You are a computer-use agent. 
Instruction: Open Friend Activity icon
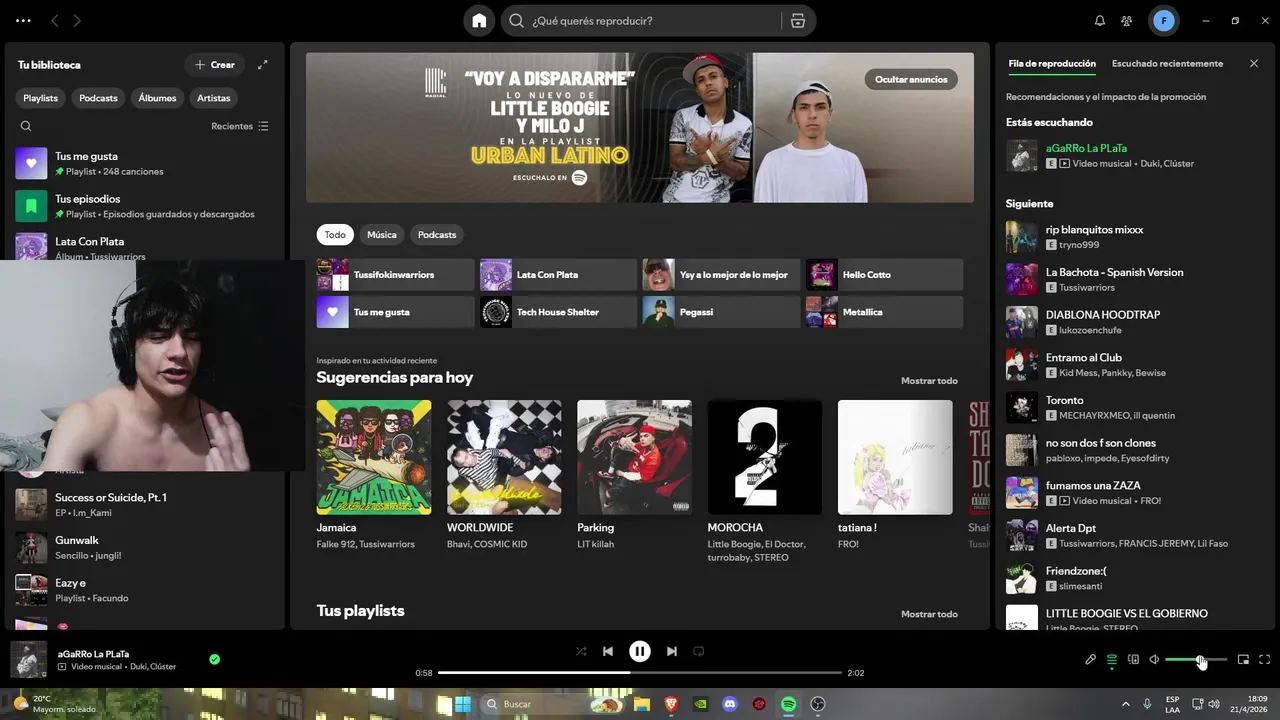[1127, 20]
